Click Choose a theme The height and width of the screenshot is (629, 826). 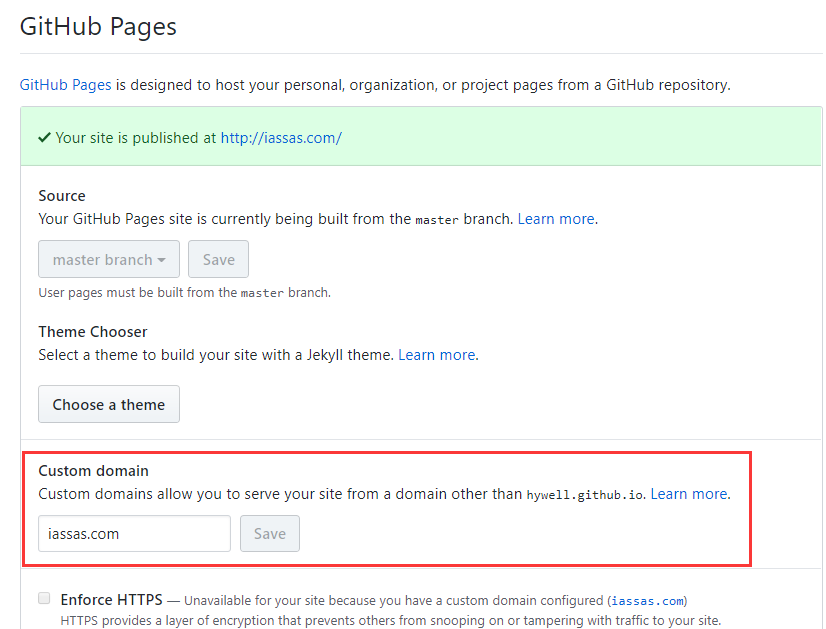[x=108, y=404]
